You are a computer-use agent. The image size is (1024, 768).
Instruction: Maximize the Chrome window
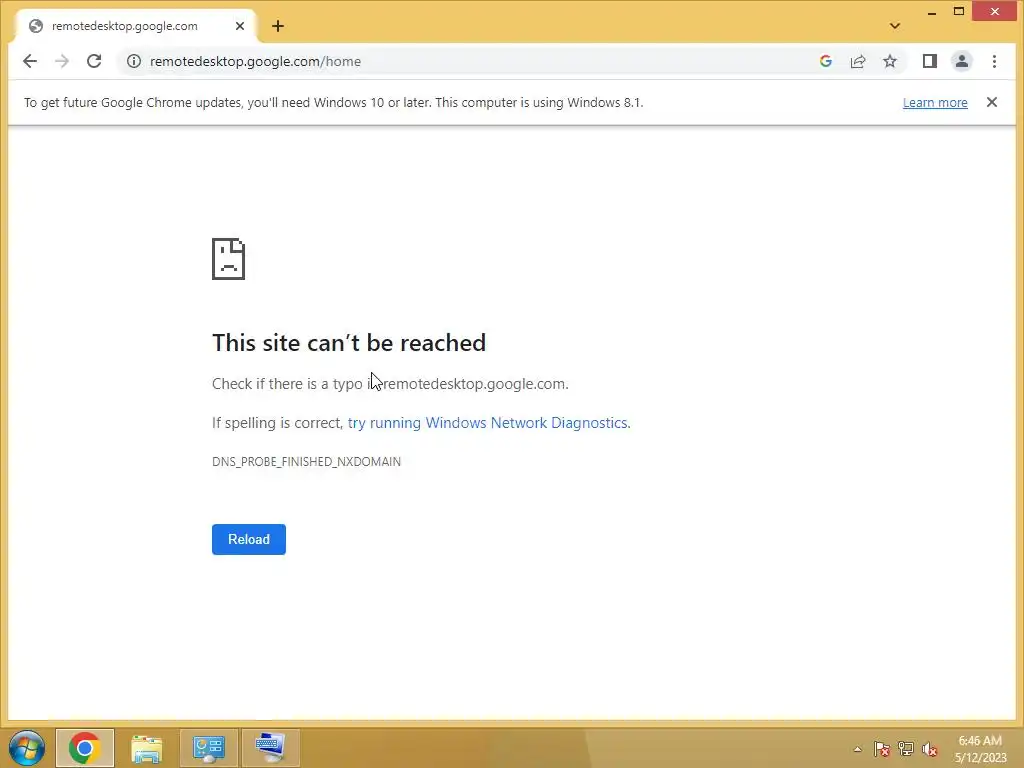(959, 12)
